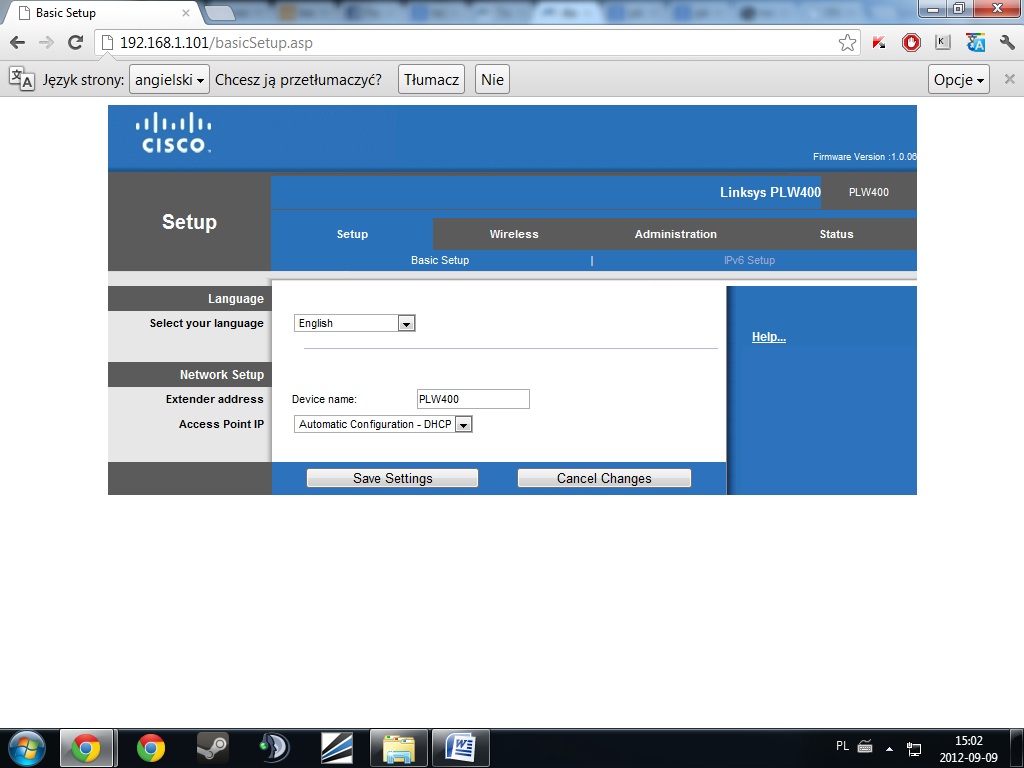
Task: Close the translation bar with the X
Action: pyautogui.click(x=1010, y=79)
